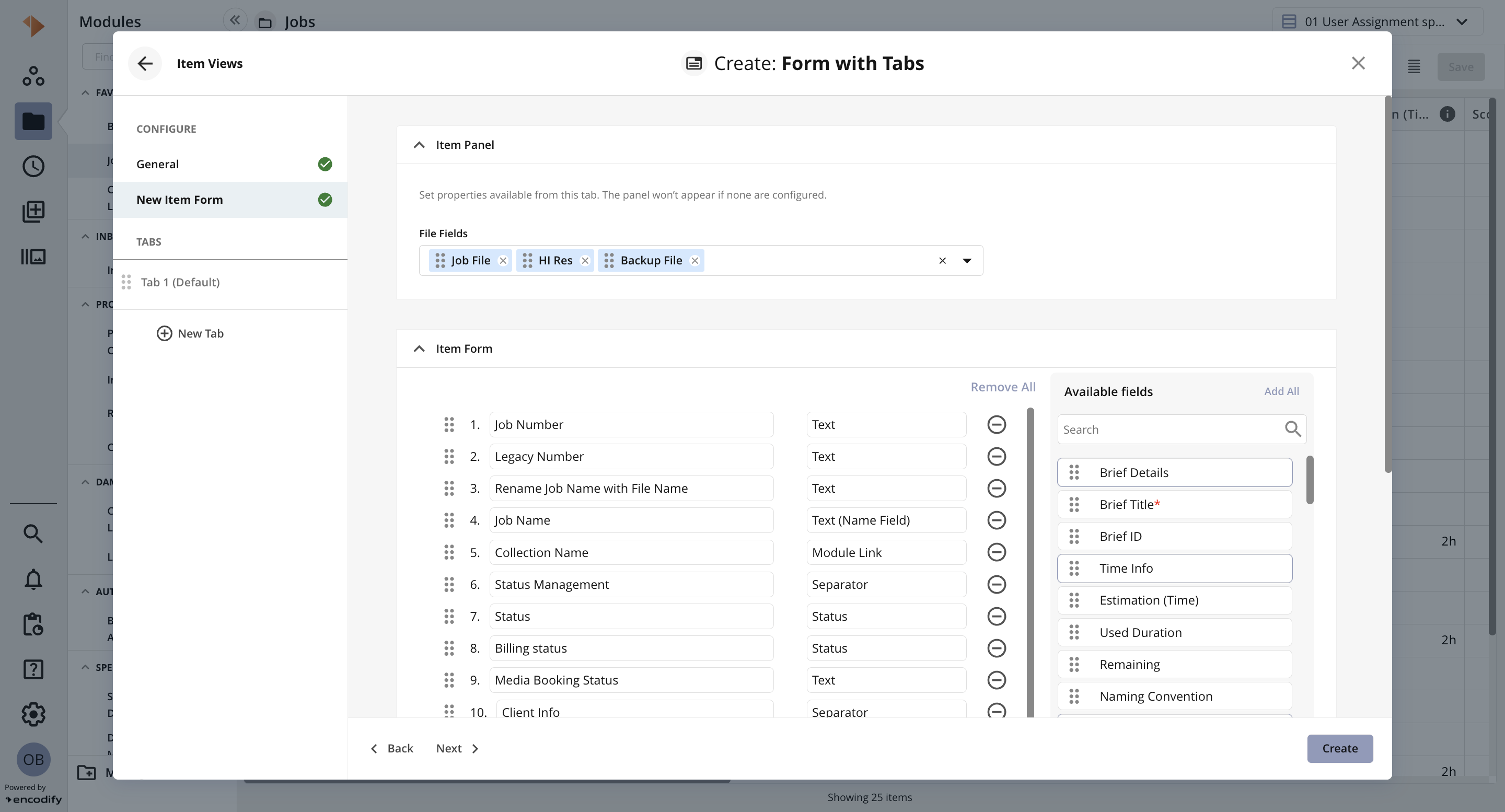Viewport: 1505px width, 812px height.
Task: Clear all File Fields selections
Action: 942,261
